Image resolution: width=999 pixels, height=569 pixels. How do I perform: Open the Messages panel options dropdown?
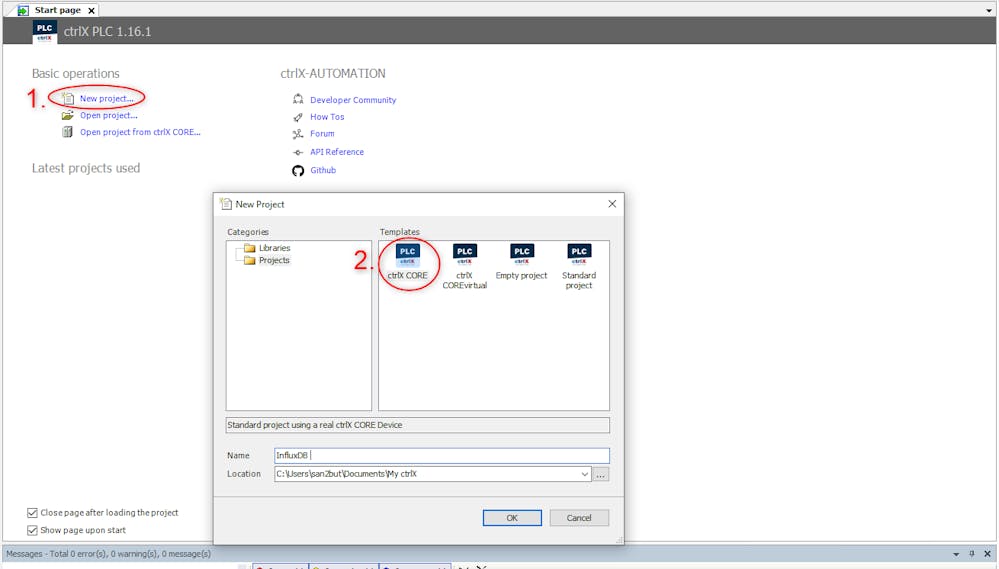[x=956, y=554]
